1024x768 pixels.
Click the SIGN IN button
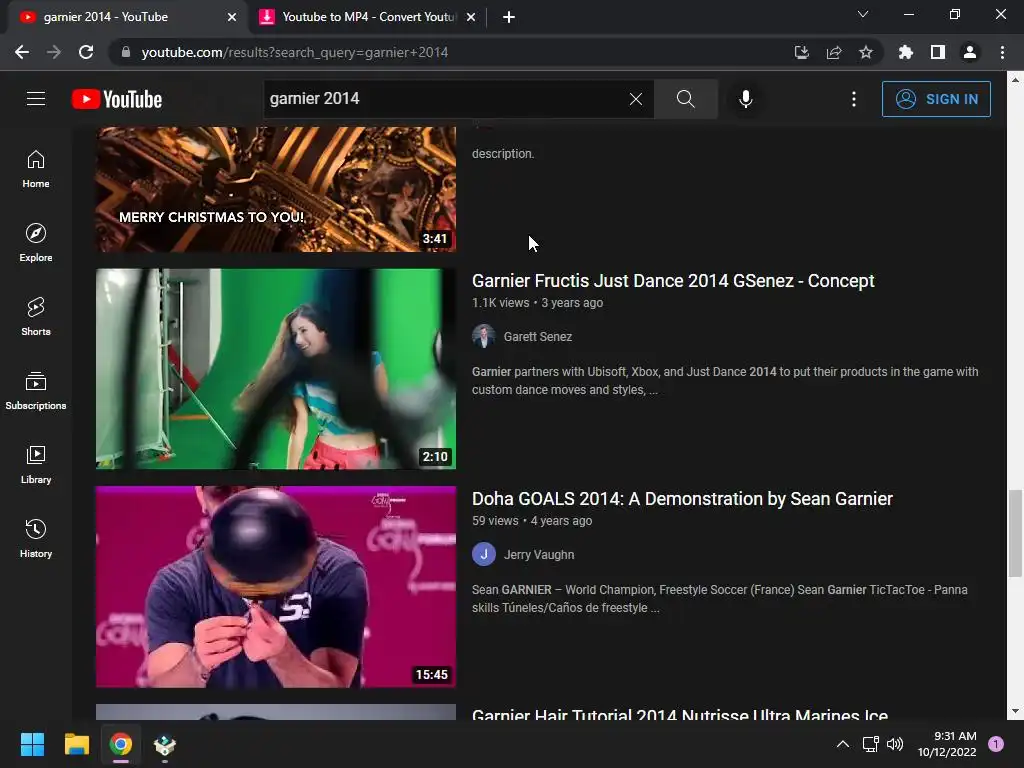936,99
